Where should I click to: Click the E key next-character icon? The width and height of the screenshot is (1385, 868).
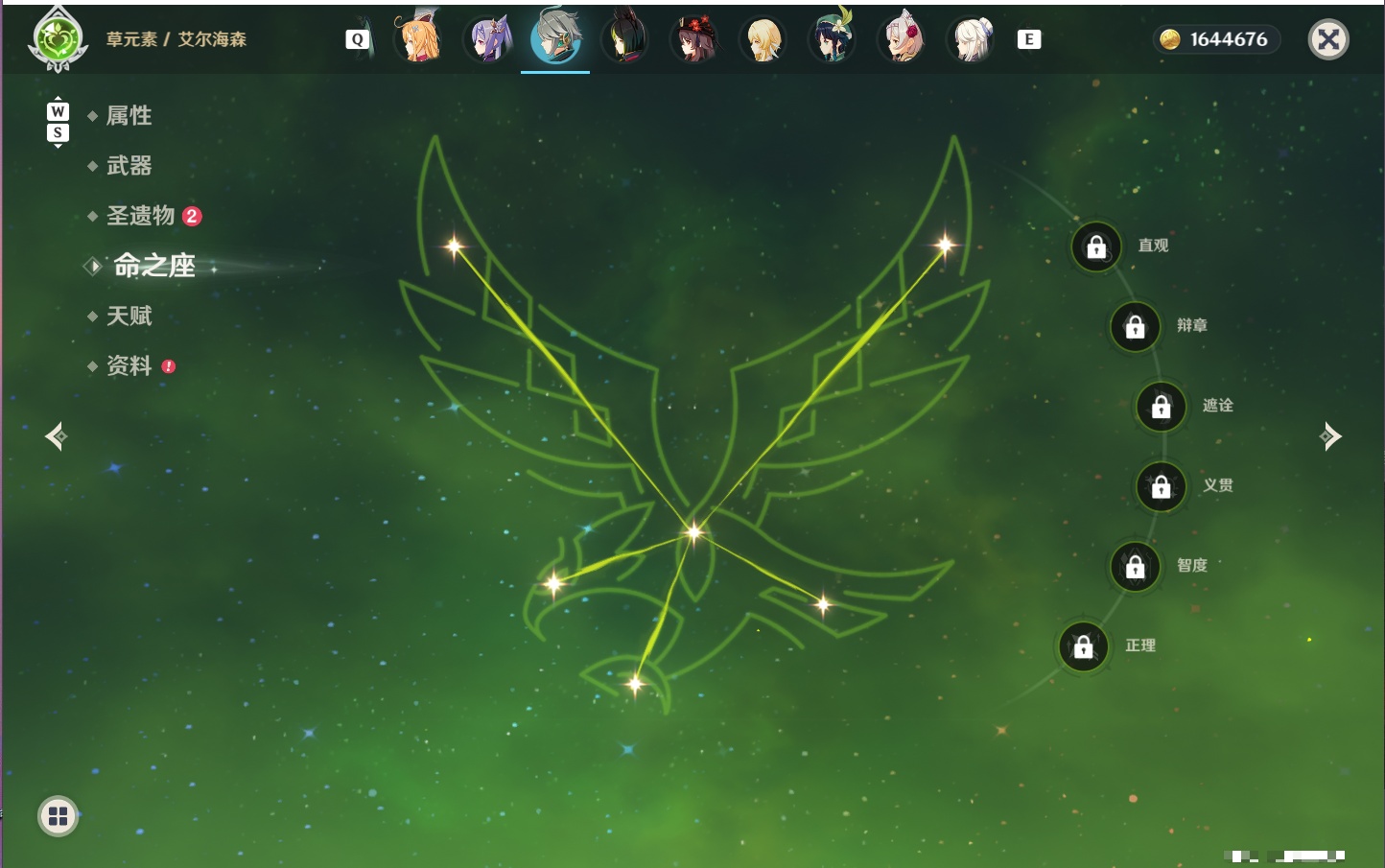pyautogui.click(x=1029, y=39)
